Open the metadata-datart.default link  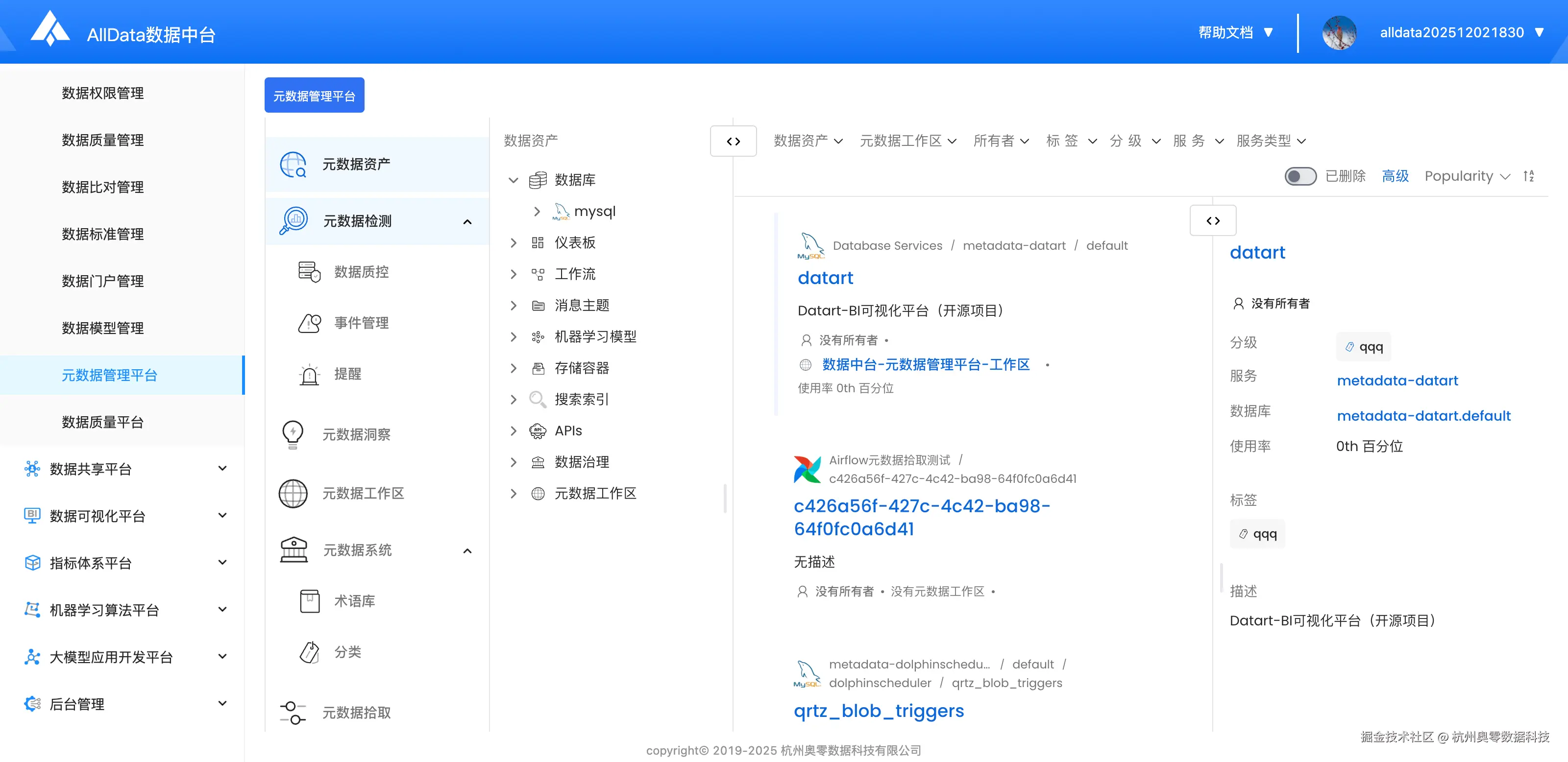[x=1423, y=416]
